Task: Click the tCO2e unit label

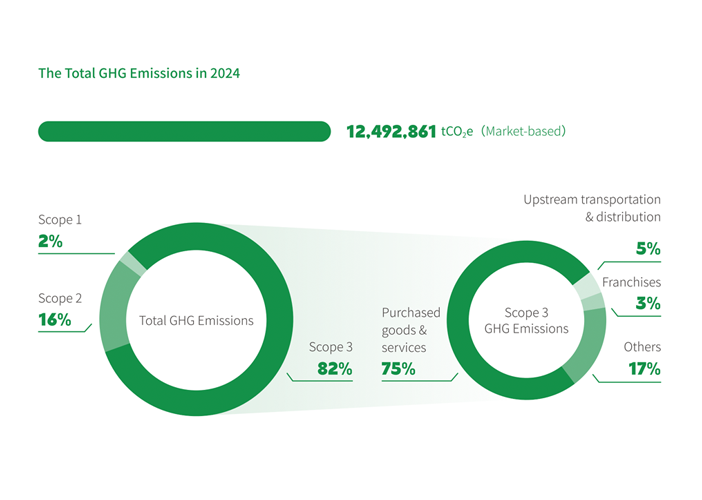Action: pos(457,132)
